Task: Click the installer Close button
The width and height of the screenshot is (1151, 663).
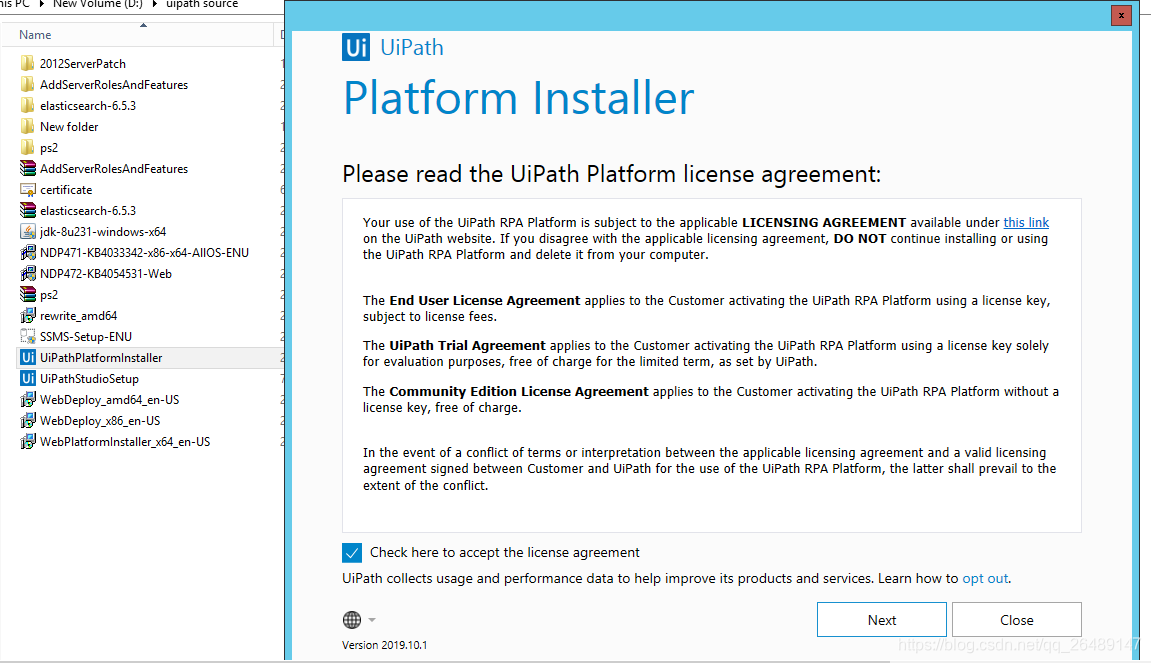Action: point(1017,620)
